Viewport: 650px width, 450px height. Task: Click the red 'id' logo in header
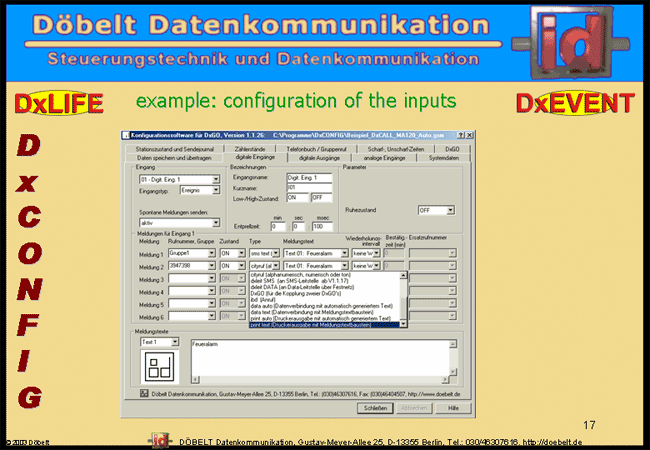click(571, 41)
